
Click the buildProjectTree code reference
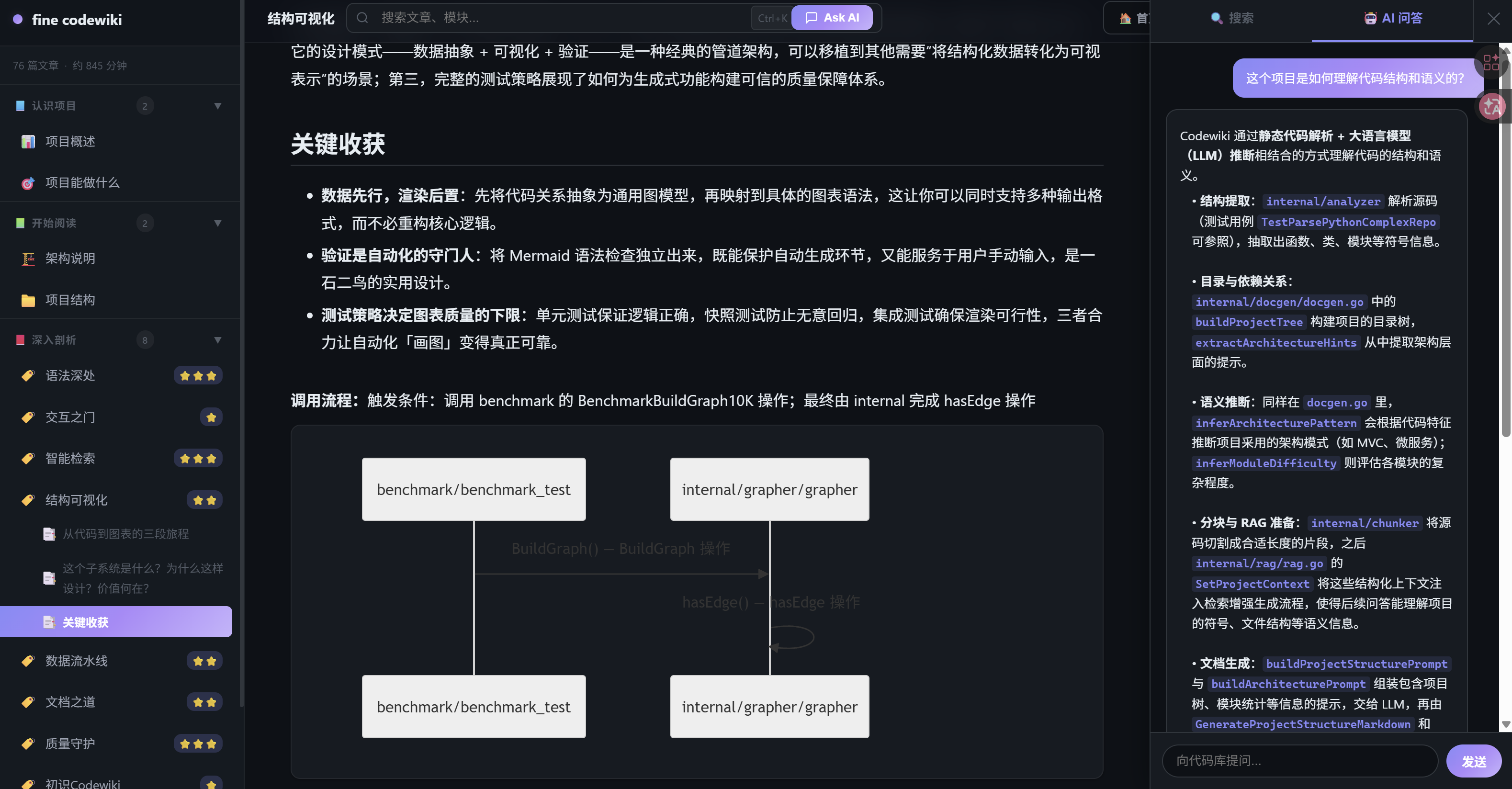(1249, 322)
